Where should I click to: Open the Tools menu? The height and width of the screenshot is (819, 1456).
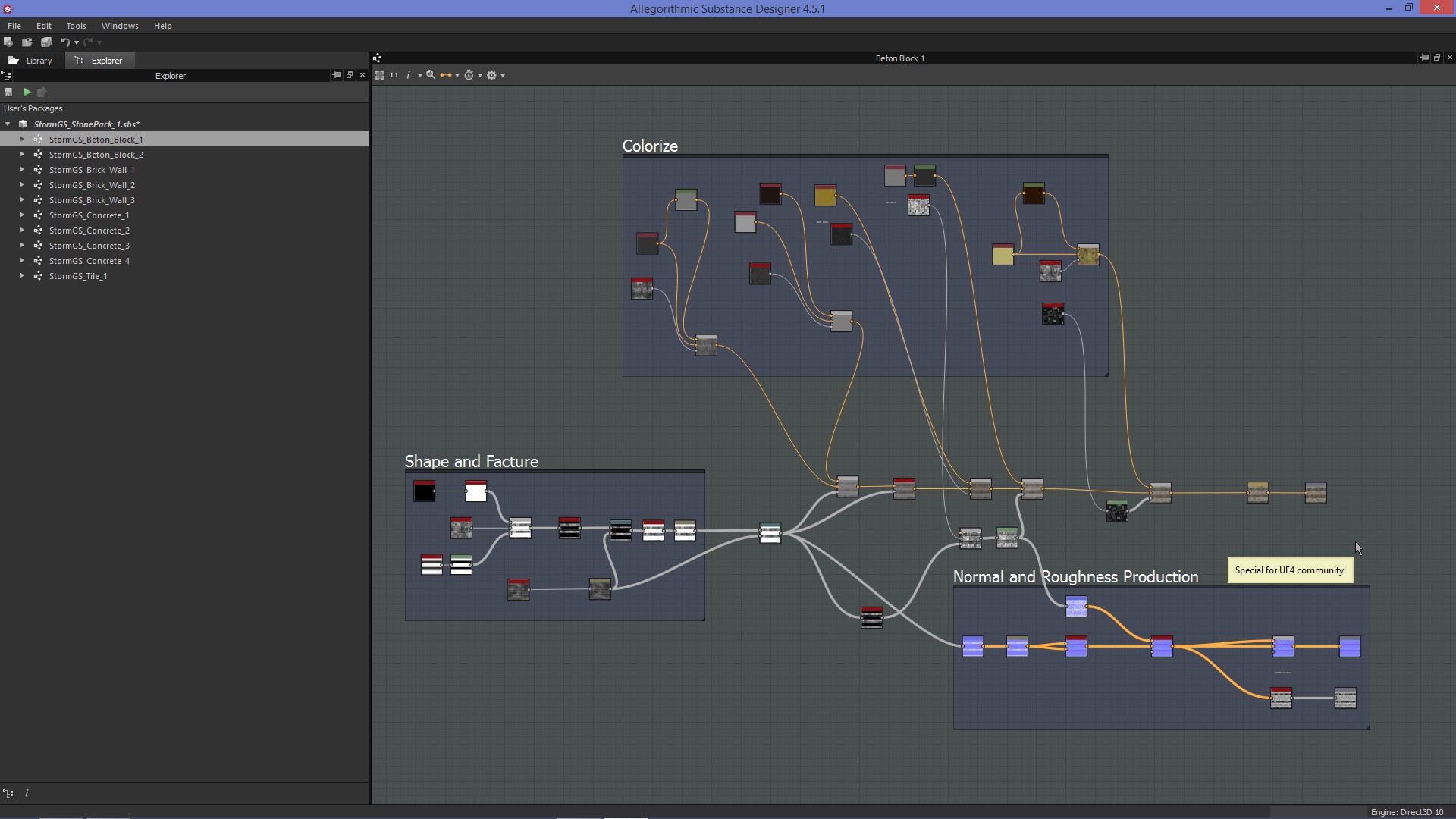(76, 25)
